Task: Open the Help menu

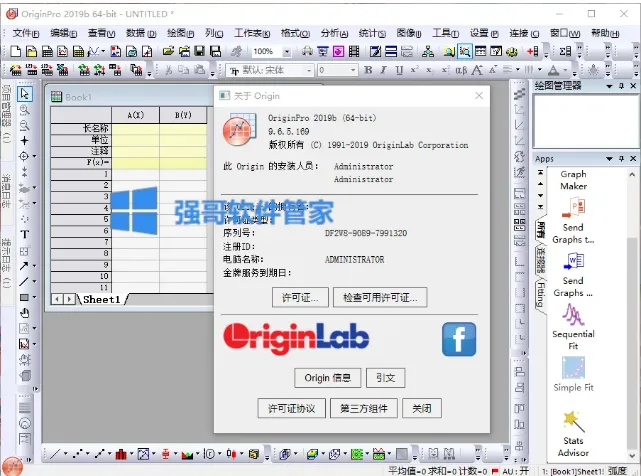Action: (605, 33)
